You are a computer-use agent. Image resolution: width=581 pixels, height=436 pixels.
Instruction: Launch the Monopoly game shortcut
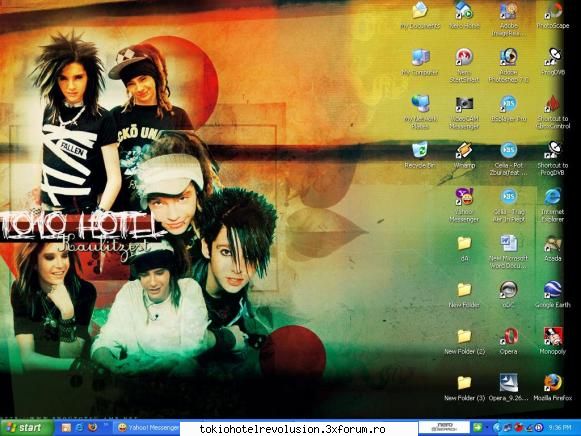552,341
